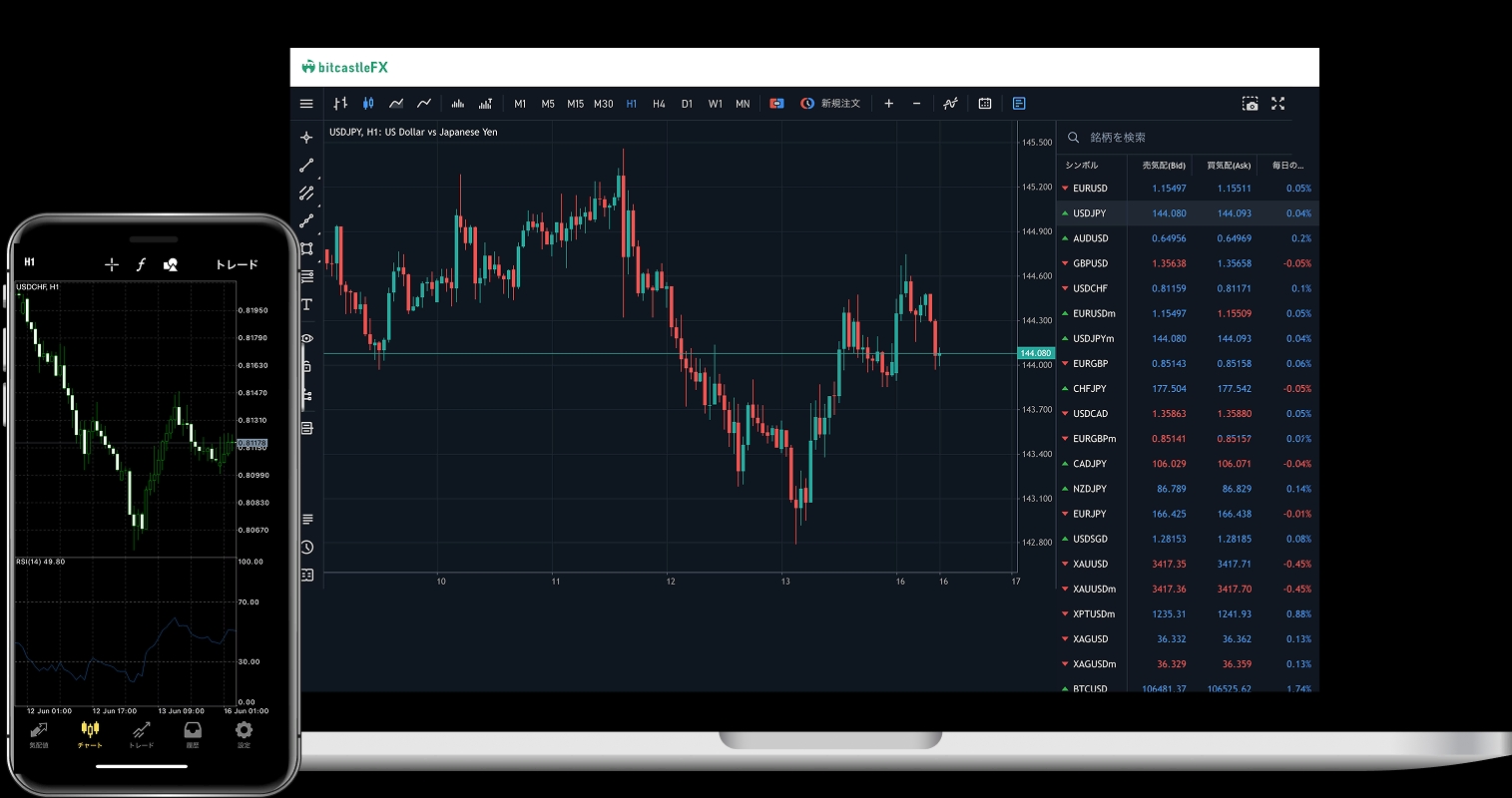Enter fullscreen mode using expand icon
Screen dimensions: 1512x798
tap(1277, 104)
